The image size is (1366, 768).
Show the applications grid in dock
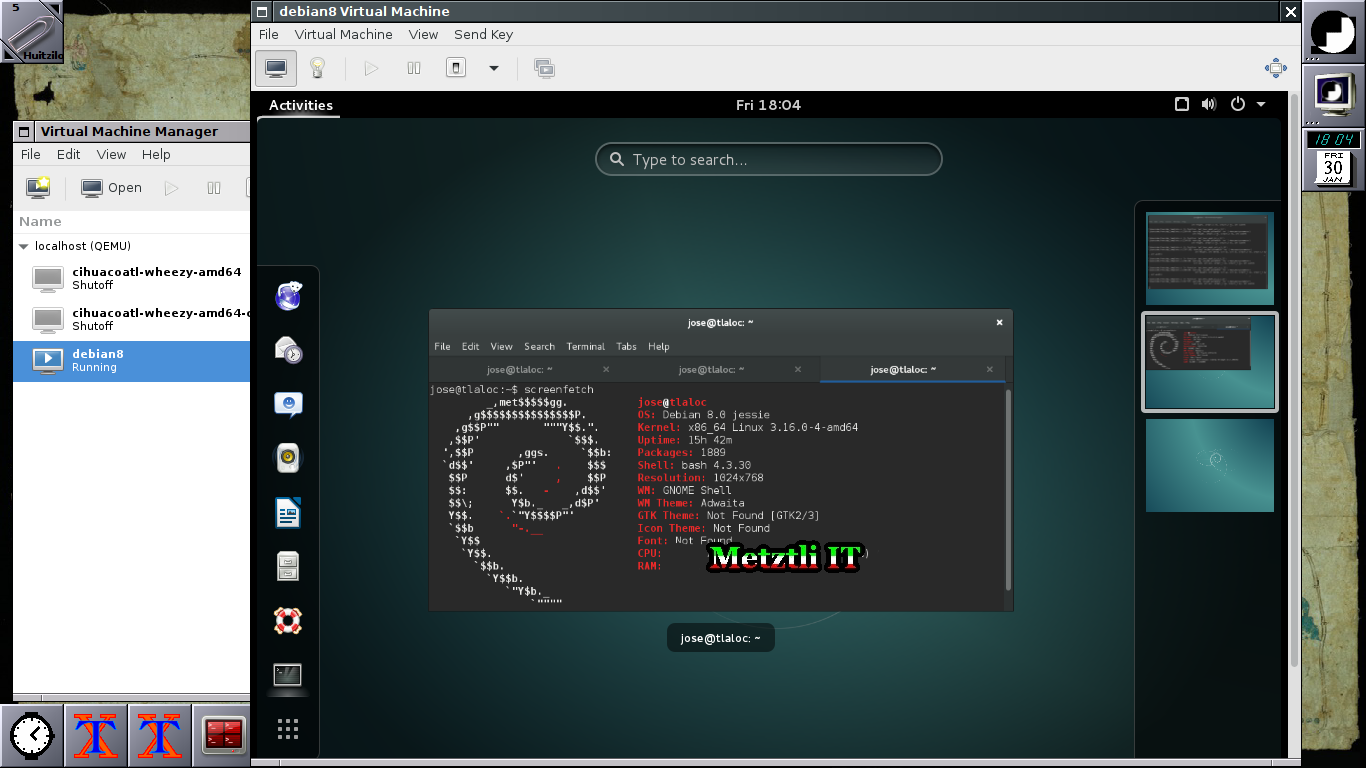pyautogui.click(x=288, y=729)
